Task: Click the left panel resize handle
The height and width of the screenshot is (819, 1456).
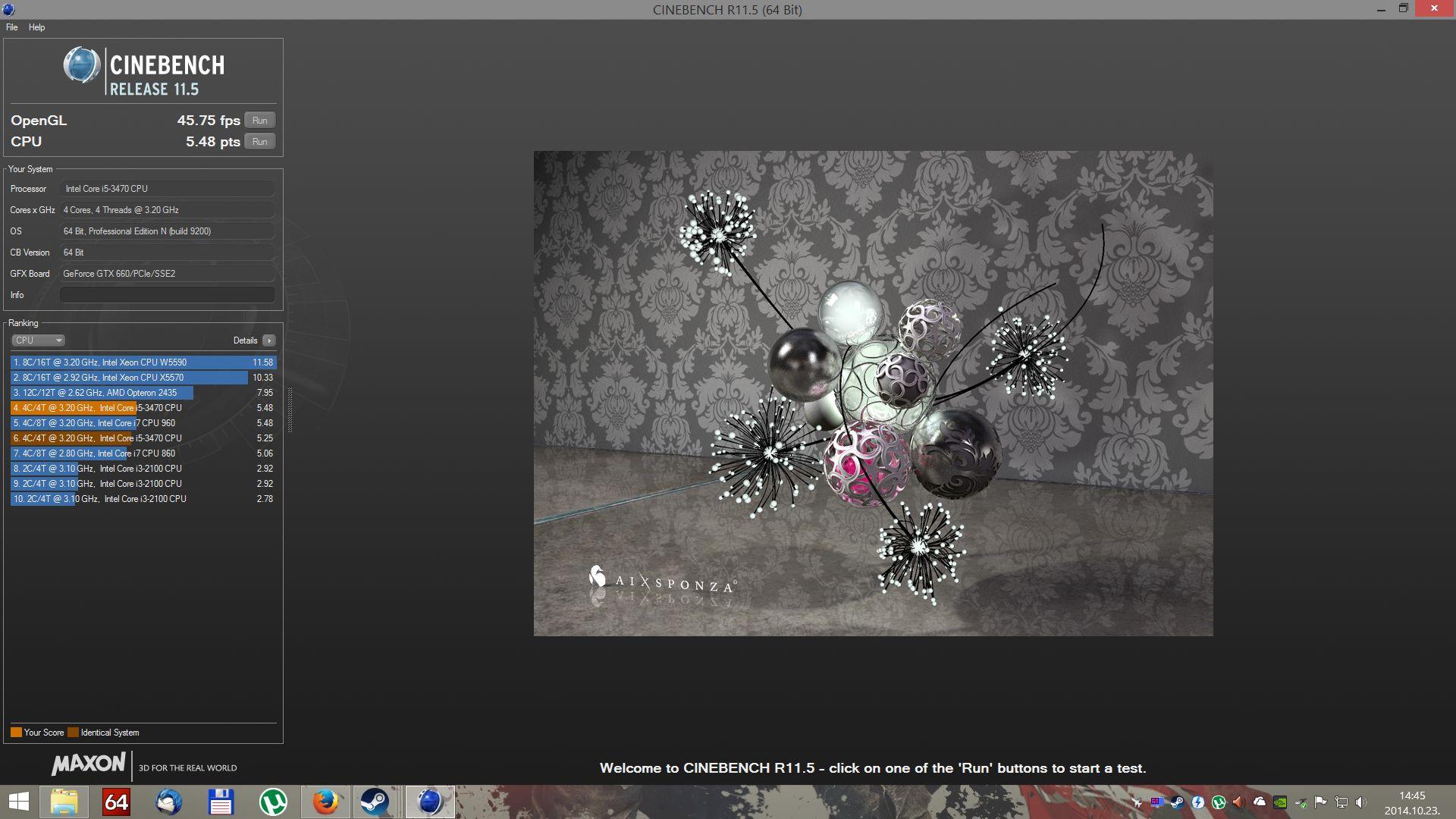Action: (x=290, y=409)
